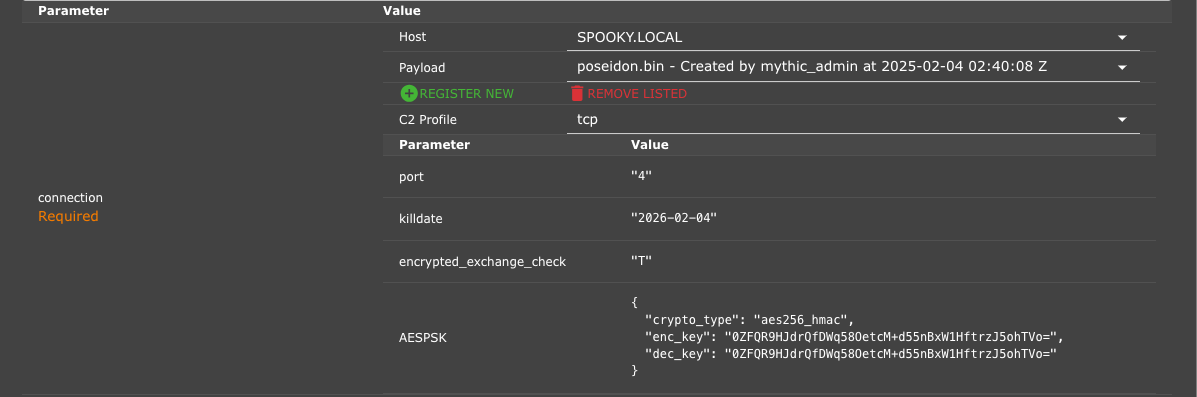This screenshot has width=1197, height=397.
Task: Click the top Value column header
Action: click(x=402, y=11)
